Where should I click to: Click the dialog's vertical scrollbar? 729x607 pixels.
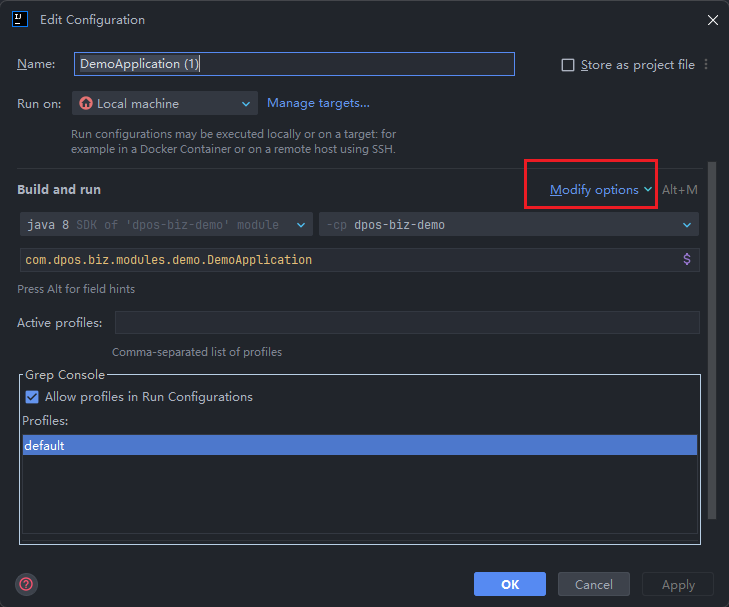tap(712, 340)
